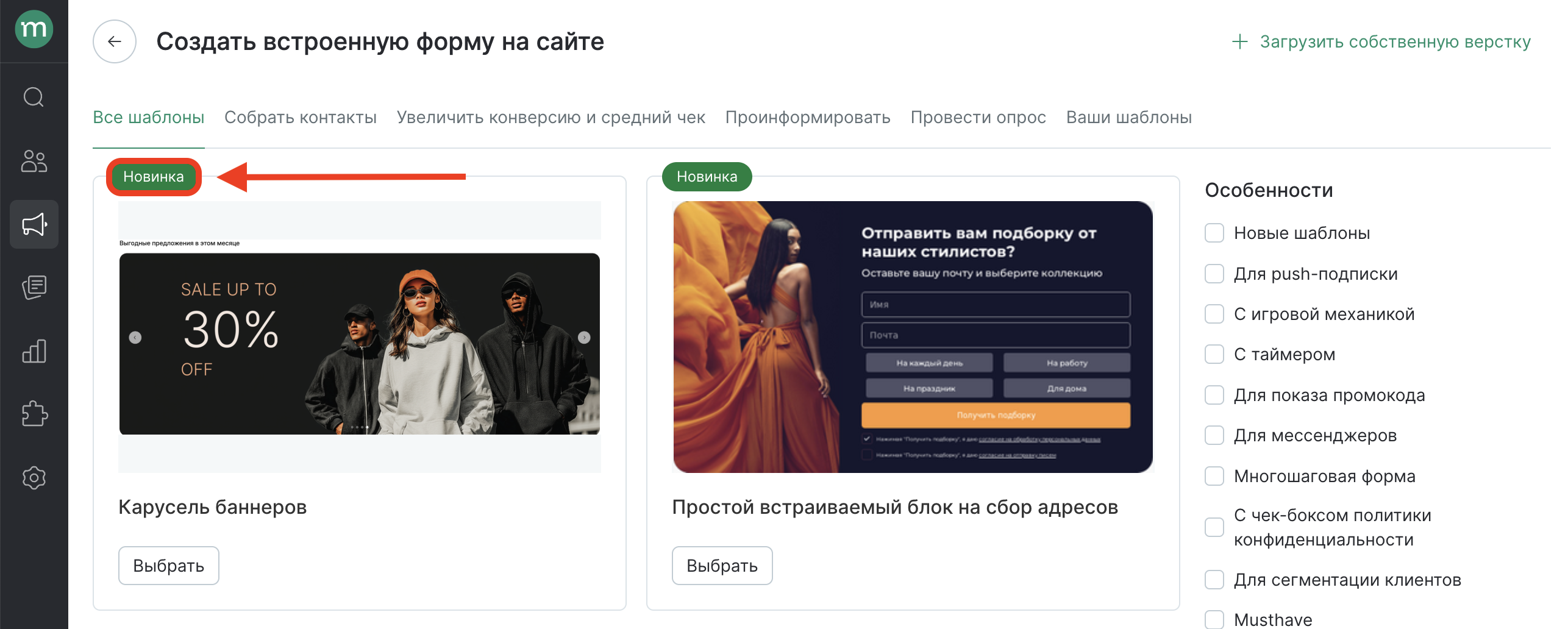The width and height of the screenshot is (1568, 629).
Task: Open settings via the gear icon
Action: 34,478
